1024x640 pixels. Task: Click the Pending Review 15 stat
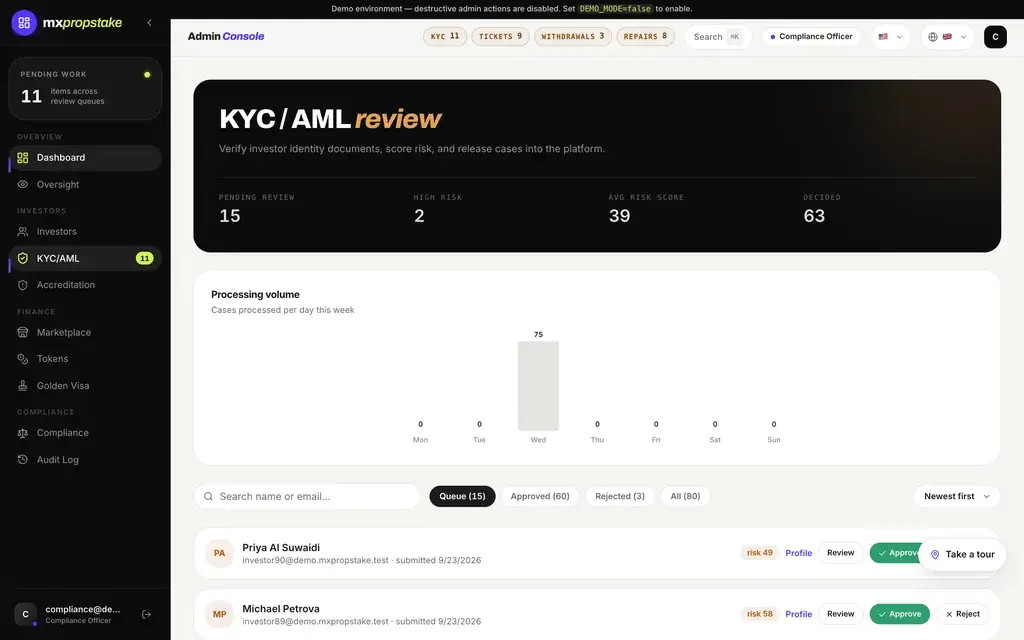pyautogui.click(x=257, y=209)
